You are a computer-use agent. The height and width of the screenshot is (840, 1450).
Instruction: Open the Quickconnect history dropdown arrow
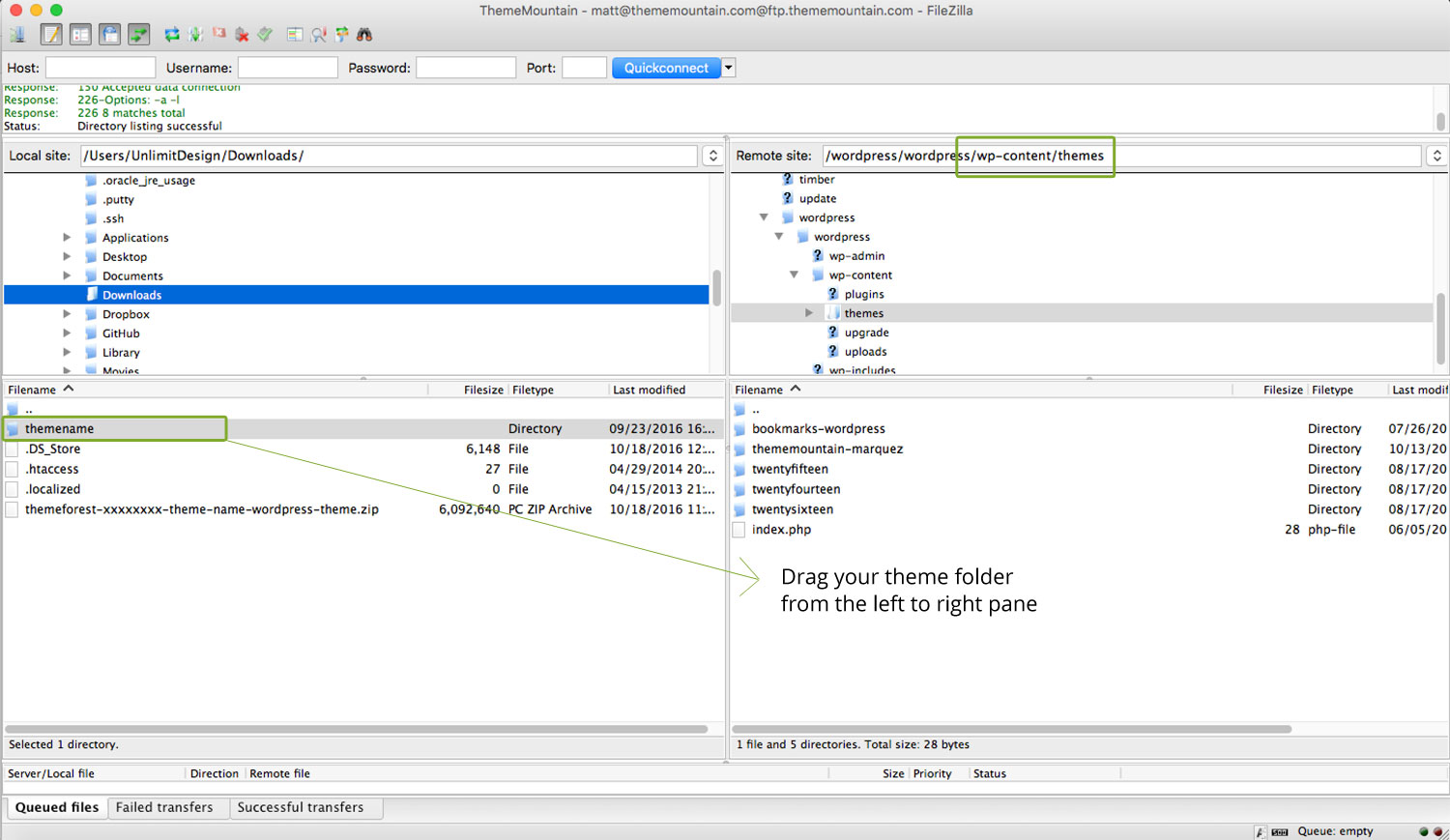(x=729, y=68)
